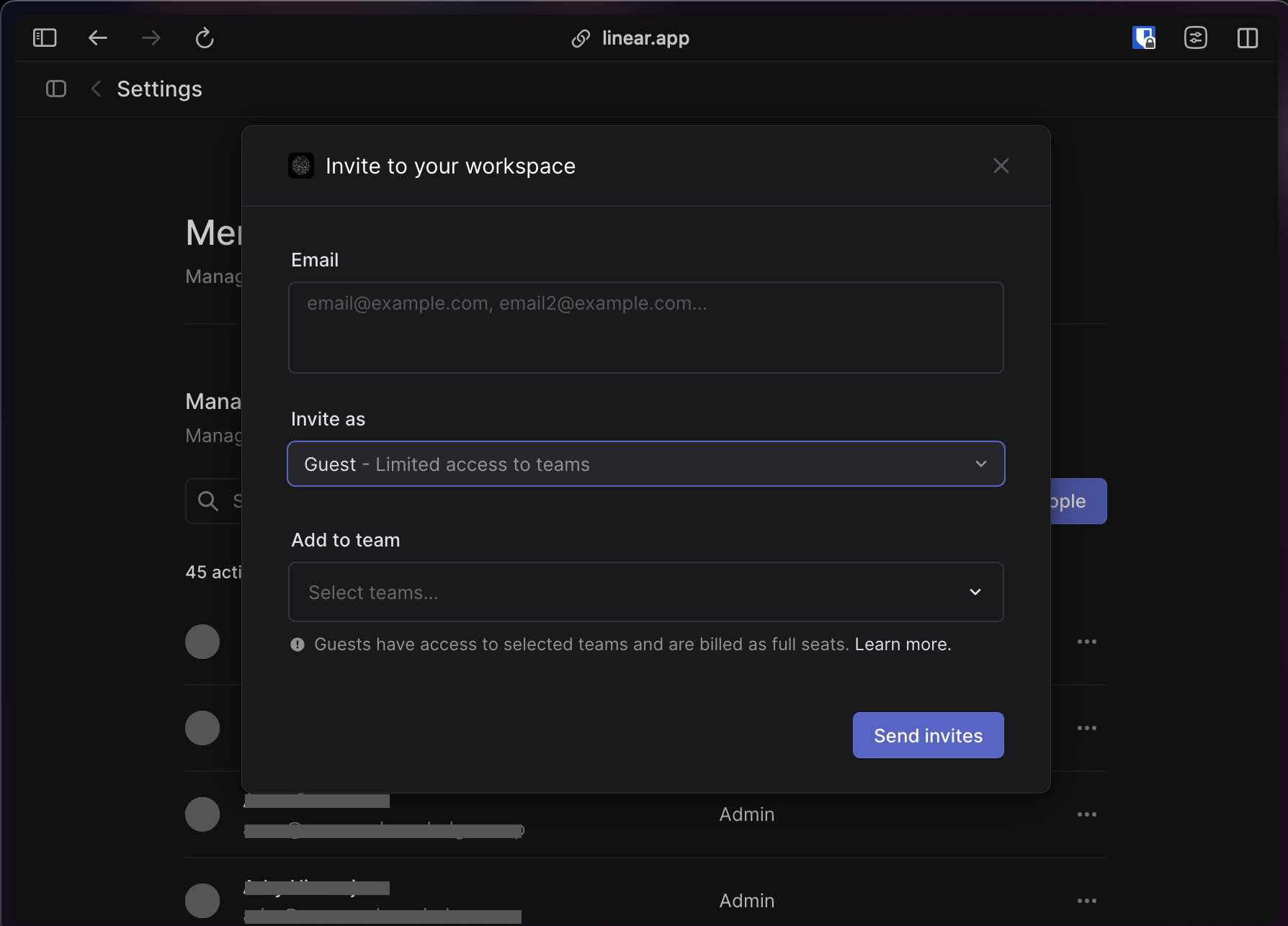This screenshot has width=1288, height=926.
Task: Click the Email addresses input field
Action: [x=646, y=328]
